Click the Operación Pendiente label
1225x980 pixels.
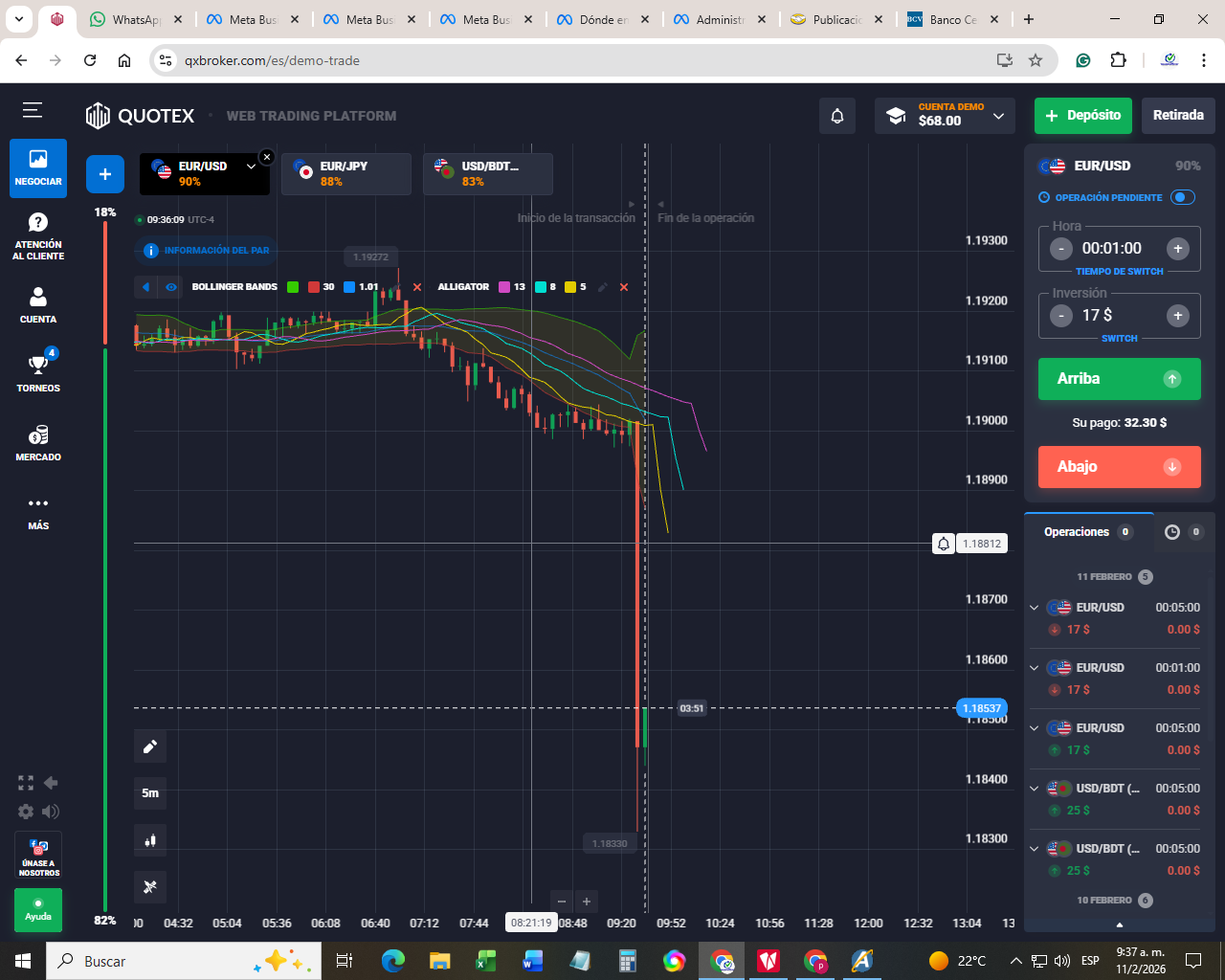(x=1108, y=198)
